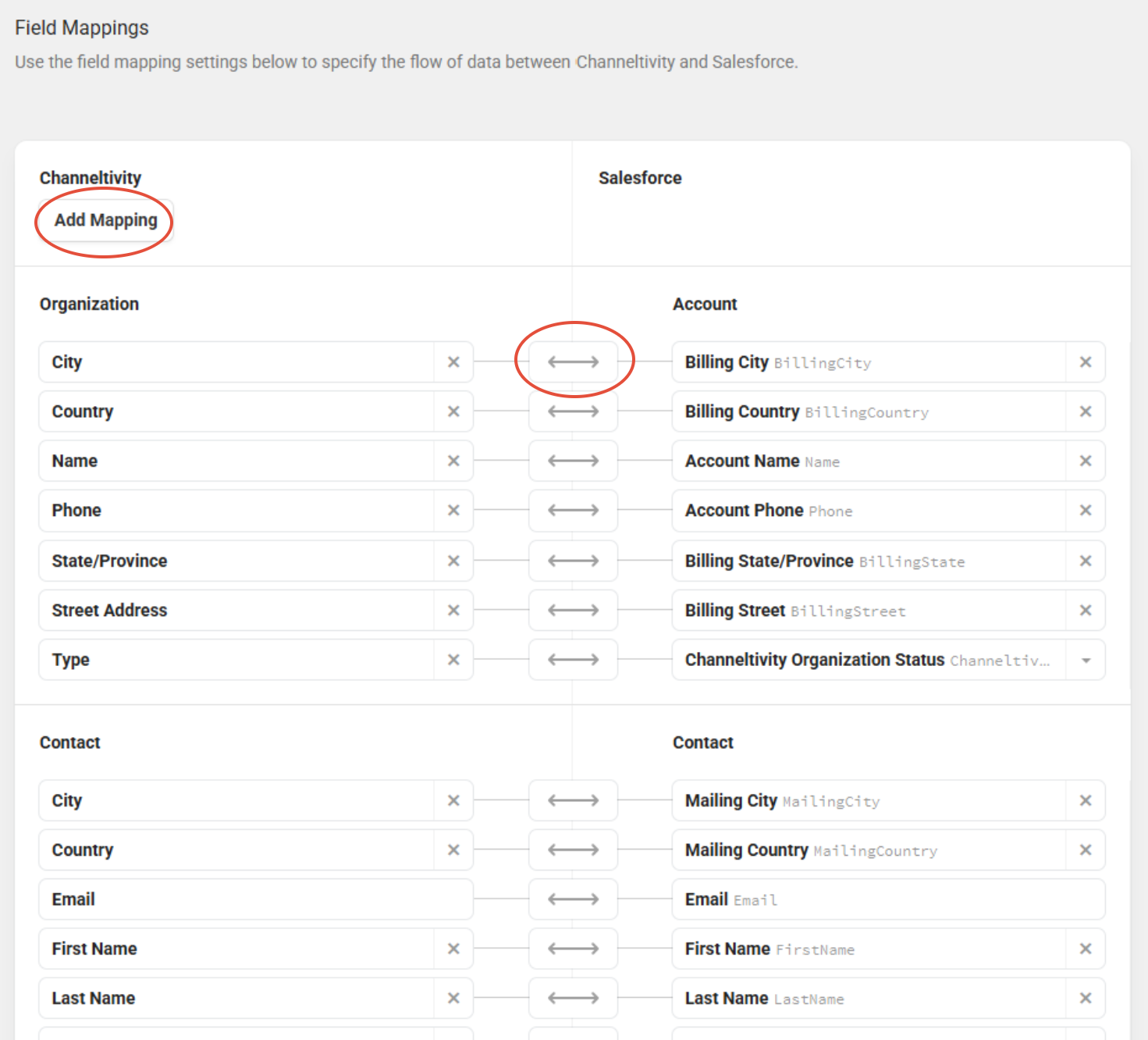Click the Field Mappings page title
Image resolution: width=1148 pixels, height=1040 pixels.
tap(82, 28)
